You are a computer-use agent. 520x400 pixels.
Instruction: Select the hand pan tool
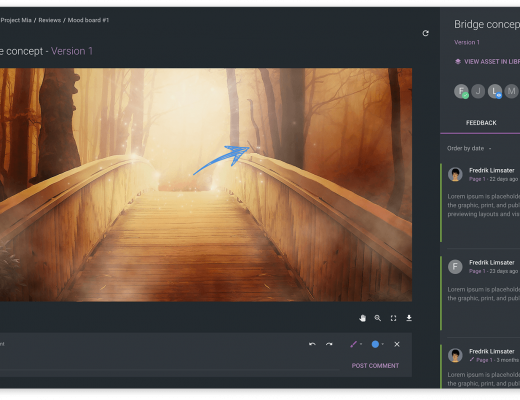point(362,318)
